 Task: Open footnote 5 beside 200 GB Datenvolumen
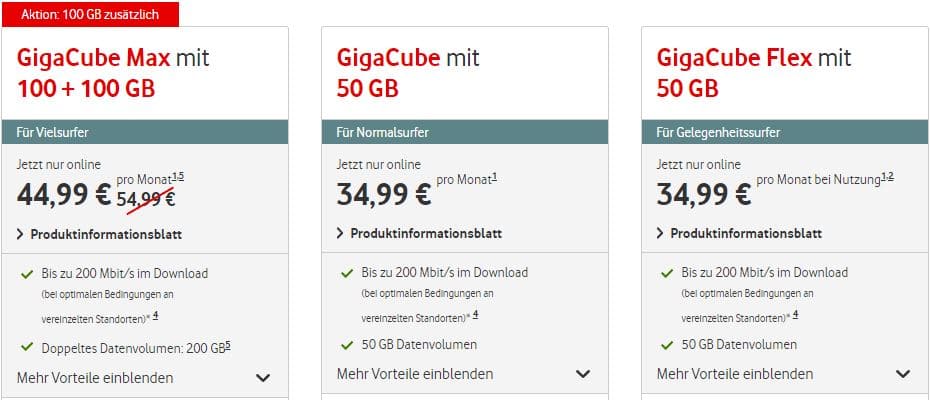228,345
